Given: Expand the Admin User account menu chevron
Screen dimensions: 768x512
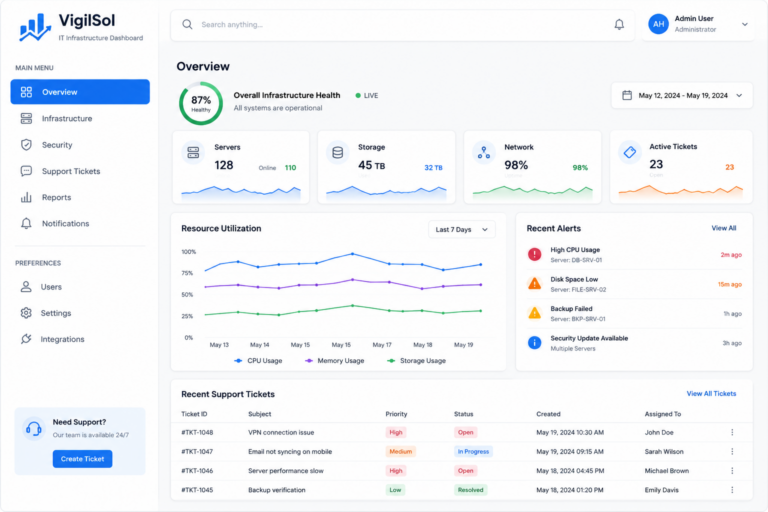Looking at the screenshot, I should (744, 24).
